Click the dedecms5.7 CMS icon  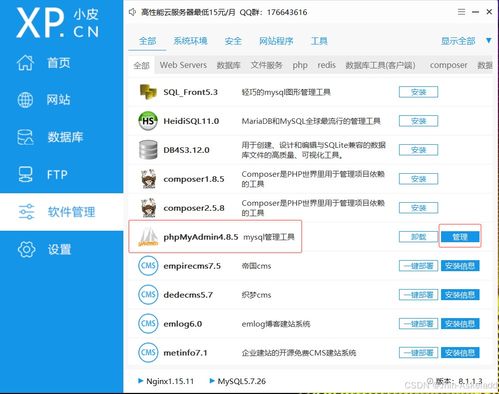point(148,295)
